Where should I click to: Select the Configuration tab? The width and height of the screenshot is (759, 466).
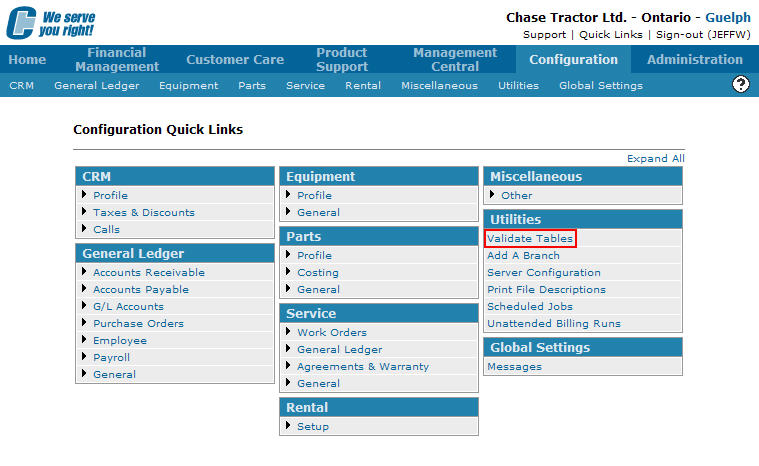click(x=574, y=60)
